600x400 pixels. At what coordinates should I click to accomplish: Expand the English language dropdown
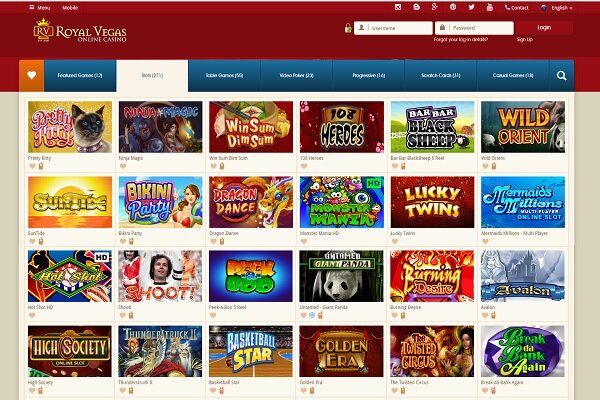pyautogui.click(x=558, y=8)
